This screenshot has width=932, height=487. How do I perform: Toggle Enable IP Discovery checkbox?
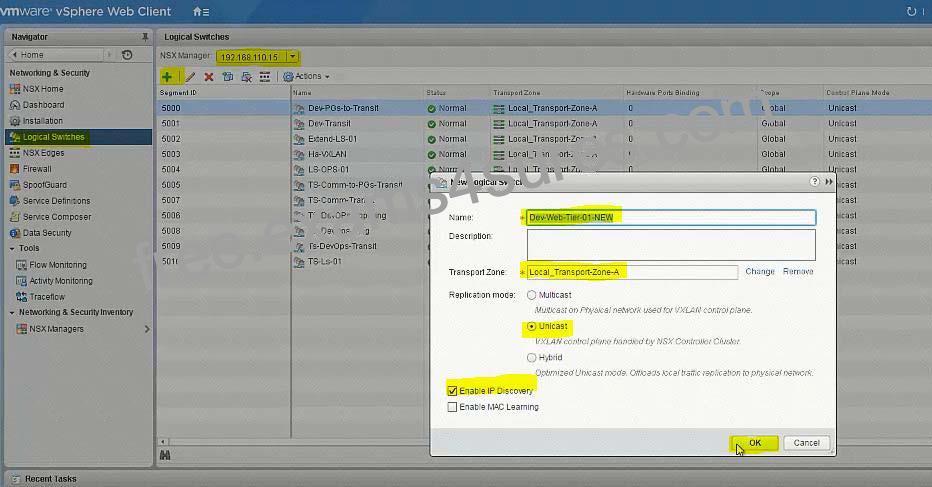[x=452, y=391]
